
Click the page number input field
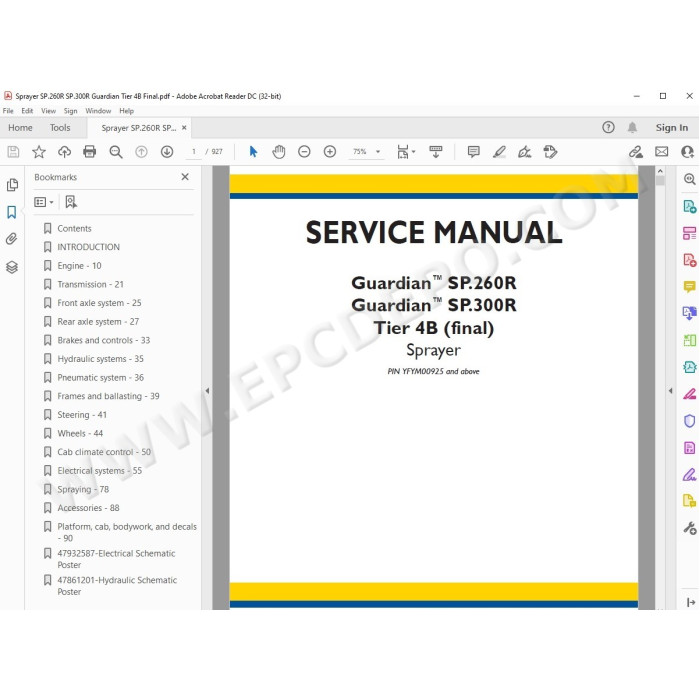(194, 152)
